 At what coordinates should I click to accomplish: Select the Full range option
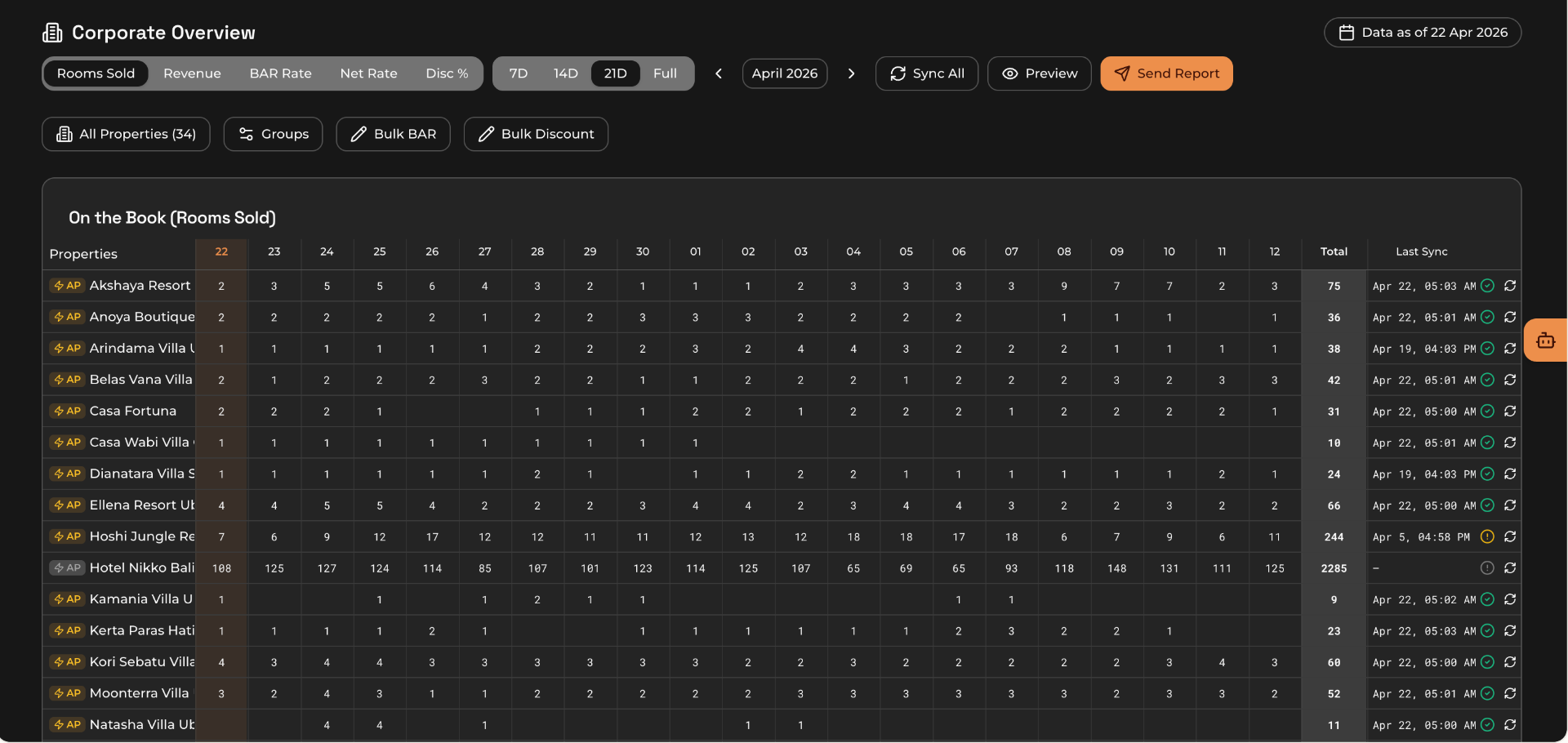[x=665, y=73]
